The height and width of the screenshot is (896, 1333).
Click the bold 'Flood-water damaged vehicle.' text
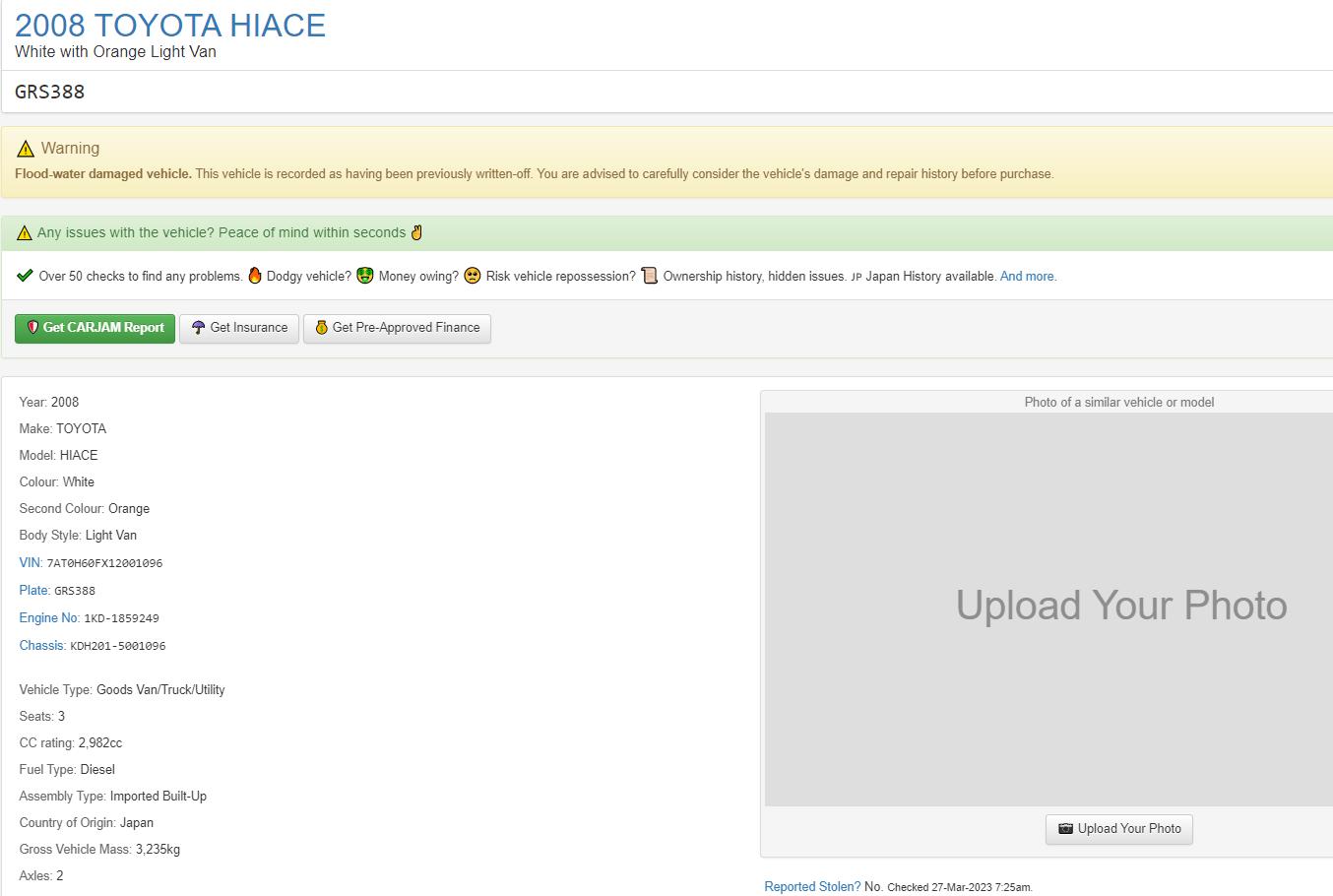[103, 174]
